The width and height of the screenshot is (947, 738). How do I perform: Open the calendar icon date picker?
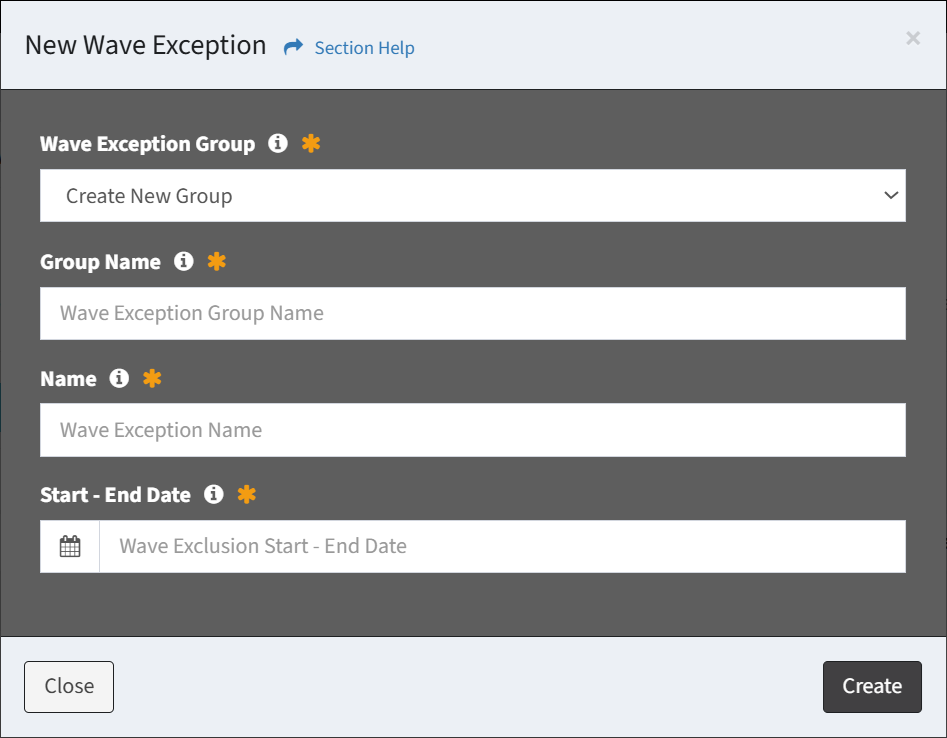coord(70,547)
